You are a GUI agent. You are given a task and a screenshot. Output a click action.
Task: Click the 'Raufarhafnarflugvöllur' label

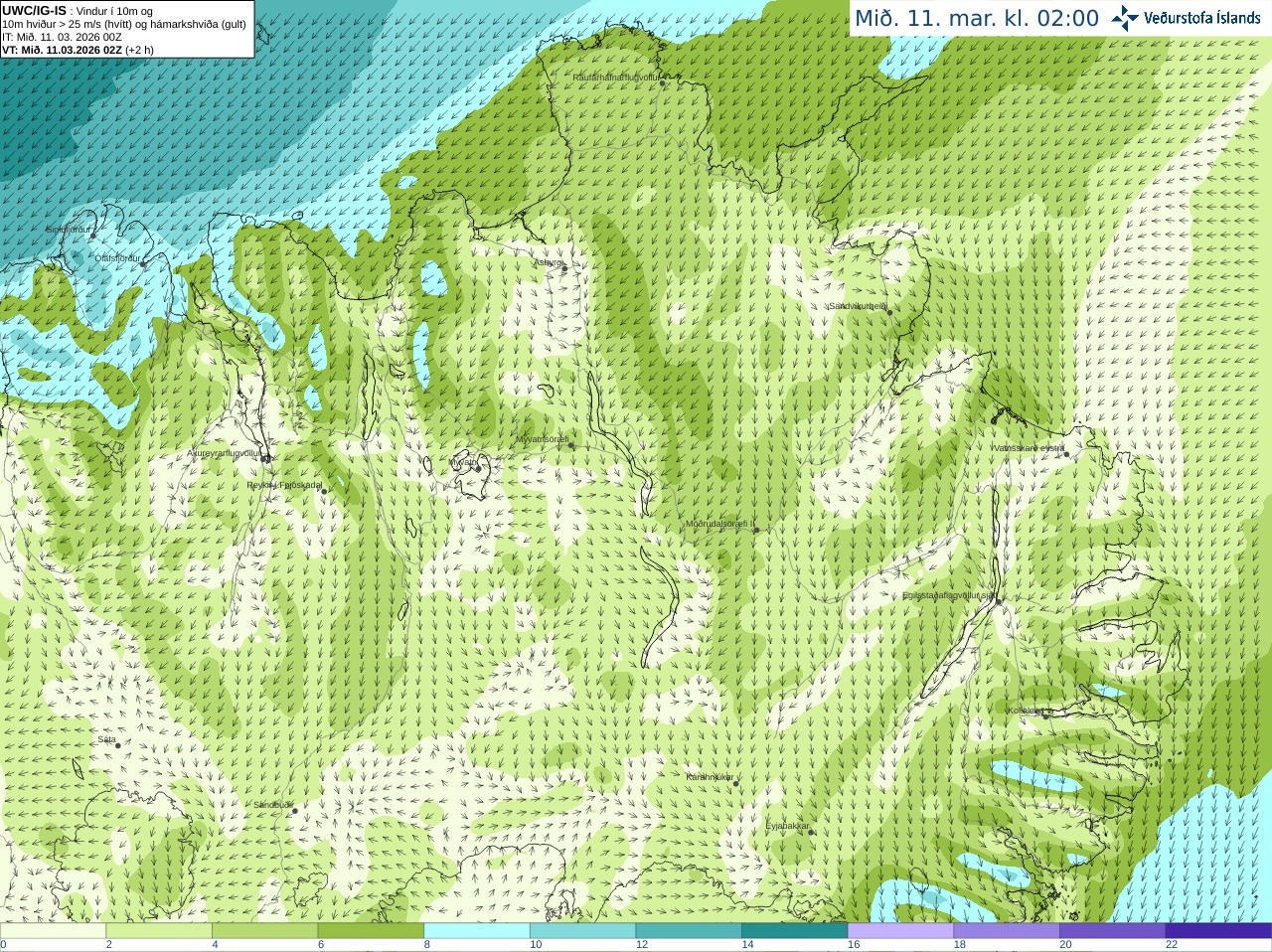pyautogui.click(x=615, y=77)
